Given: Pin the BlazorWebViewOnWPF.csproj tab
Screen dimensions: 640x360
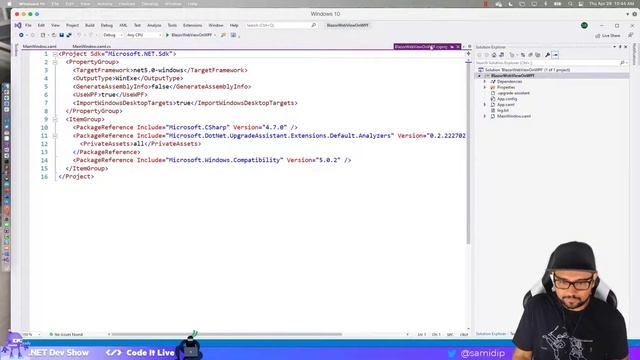Looking at the screenshot, I should (x=452, y=47).
